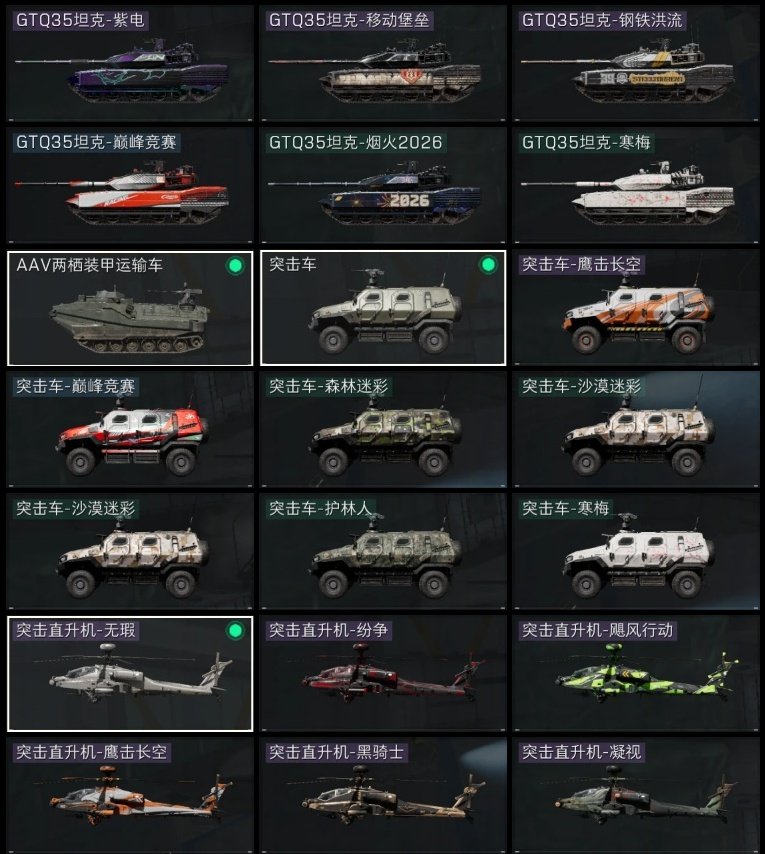
Task: Select the 突击直升机-黑骑士 helicopter skin
Action: pos(383,795)
